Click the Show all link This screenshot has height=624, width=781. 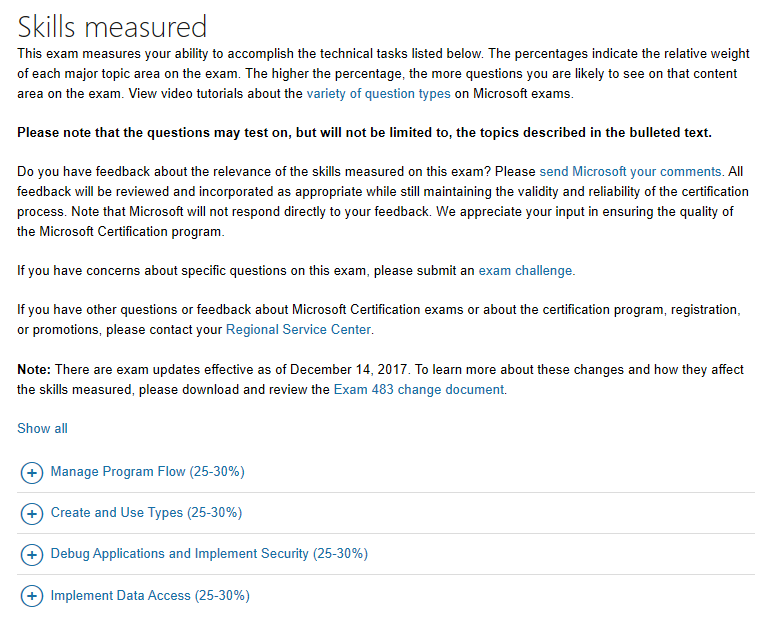(x=42, y=428)
